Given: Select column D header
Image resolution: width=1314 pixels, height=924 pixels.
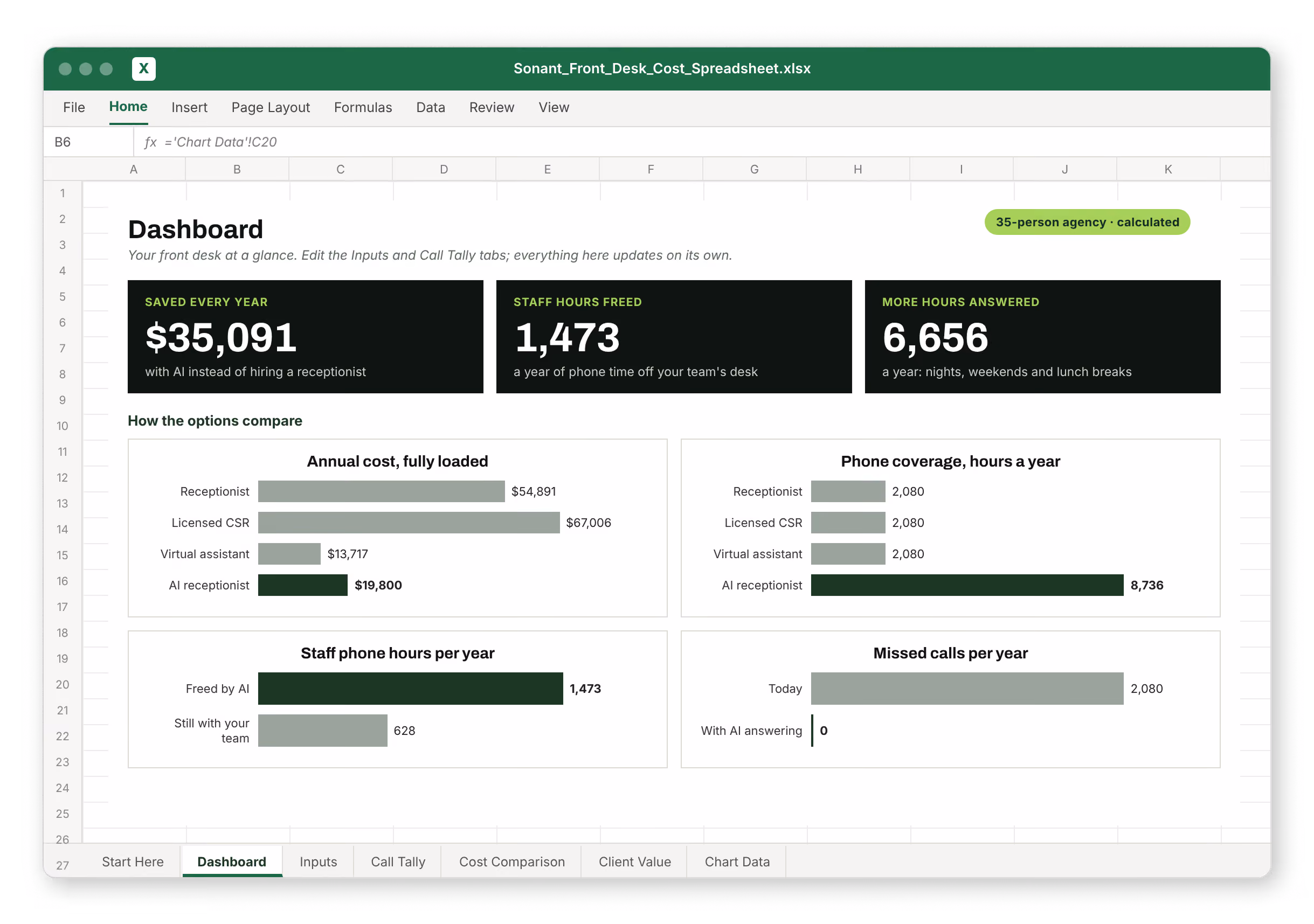Looking at the screenshot, I should click(444, 169).
